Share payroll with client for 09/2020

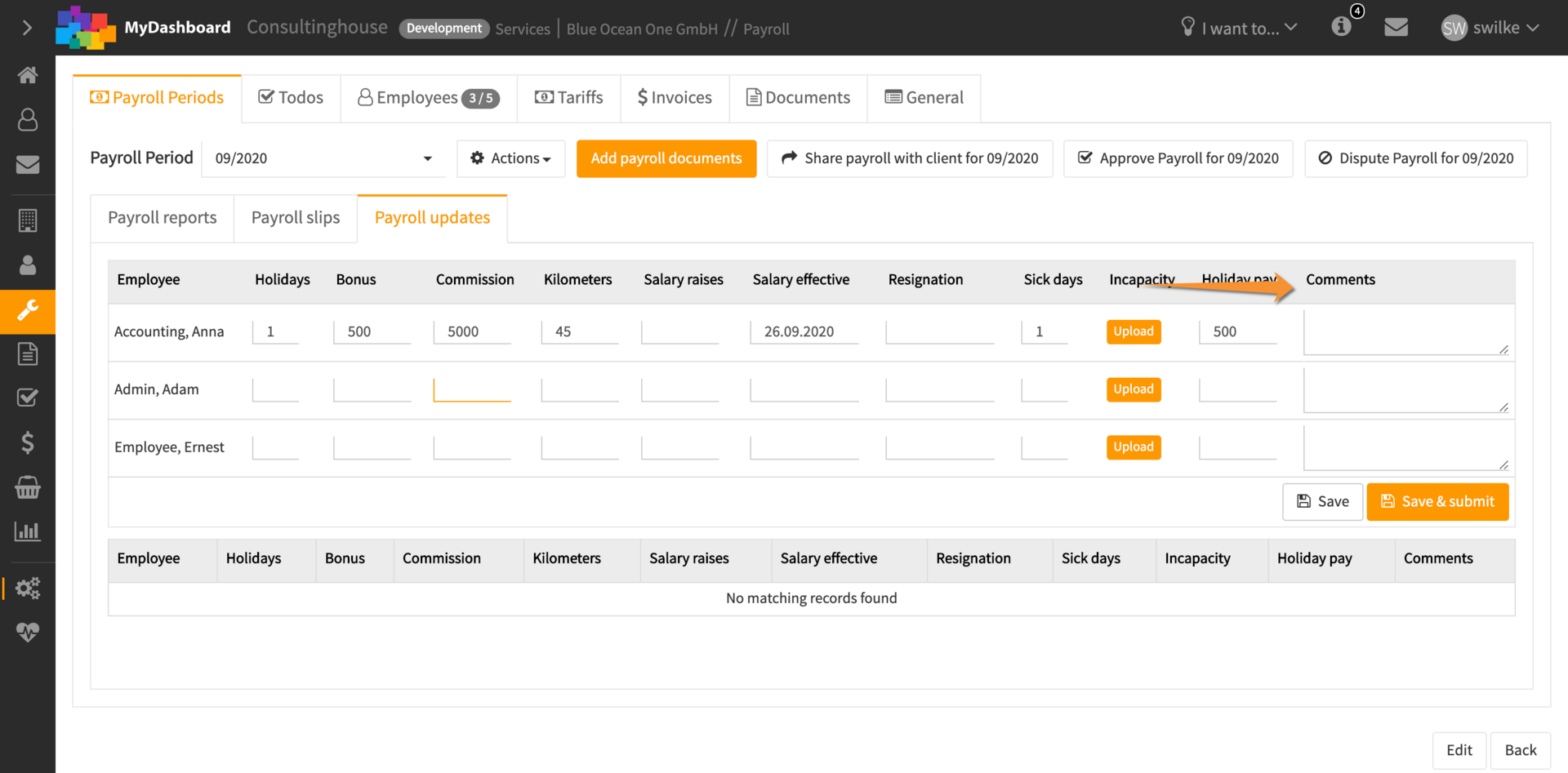910,158
